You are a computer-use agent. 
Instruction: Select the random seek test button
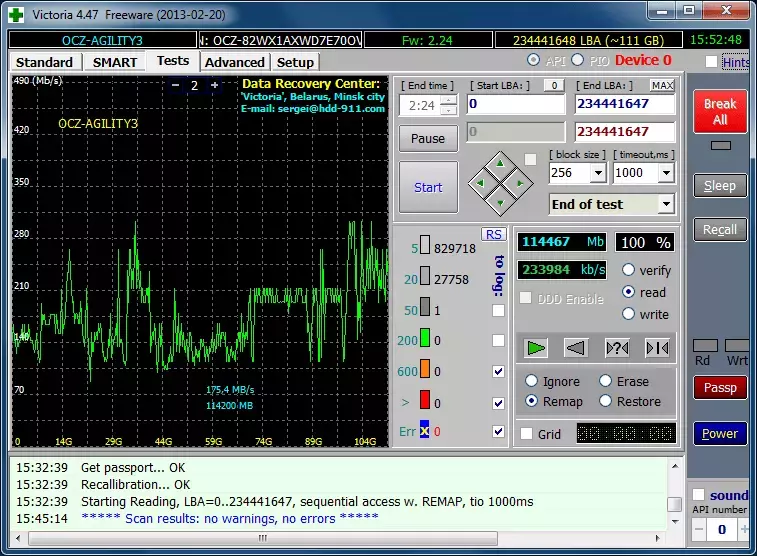(617, 348)
